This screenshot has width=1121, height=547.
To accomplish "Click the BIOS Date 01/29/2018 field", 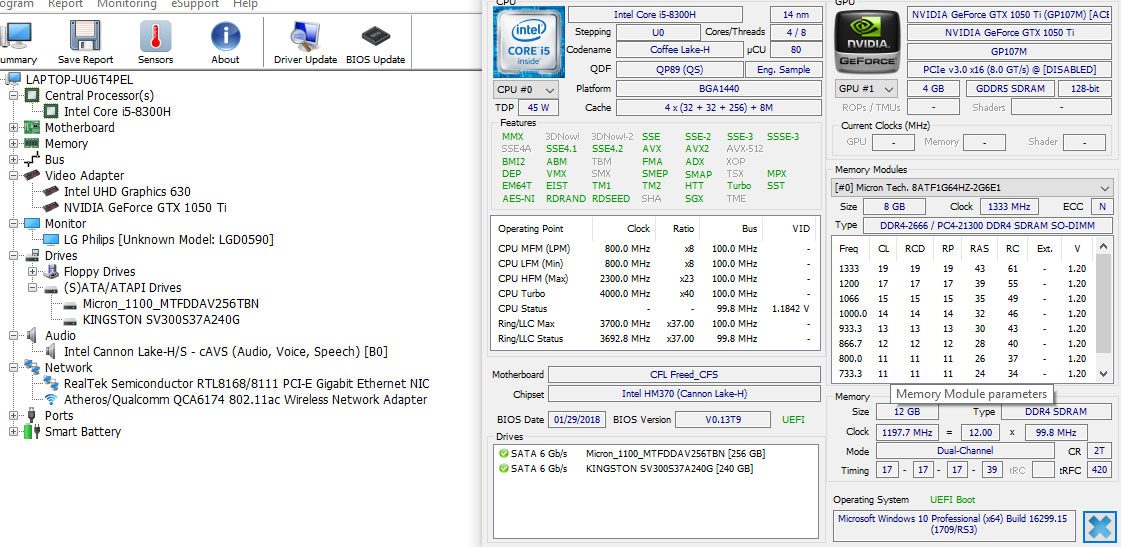I will coord(578,420).
